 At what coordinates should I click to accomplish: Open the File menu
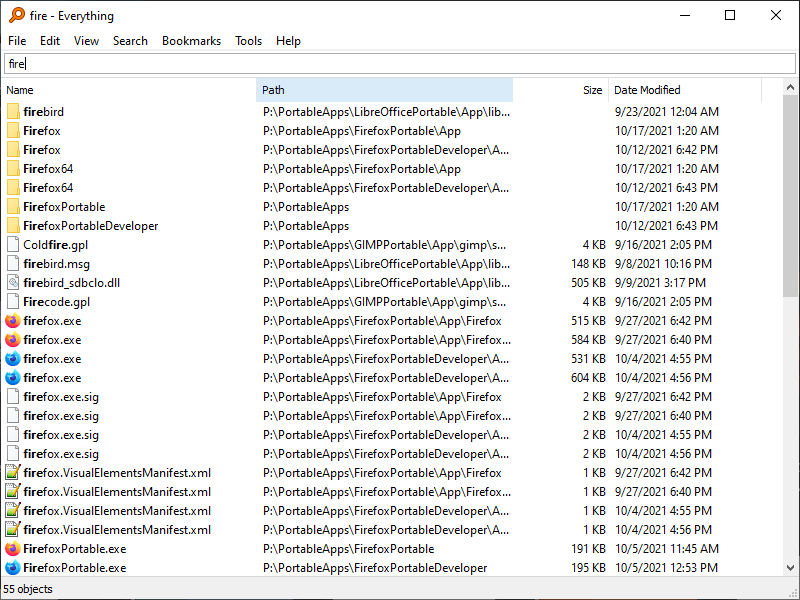[x=17, y=41]
